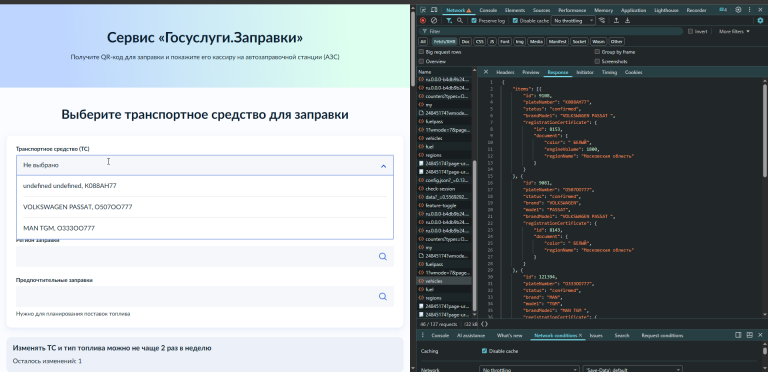Enable the Invert filter checkbox
The width and height of the screenshot is (768, 372).
pyautogui.click(x=690, y=31)
